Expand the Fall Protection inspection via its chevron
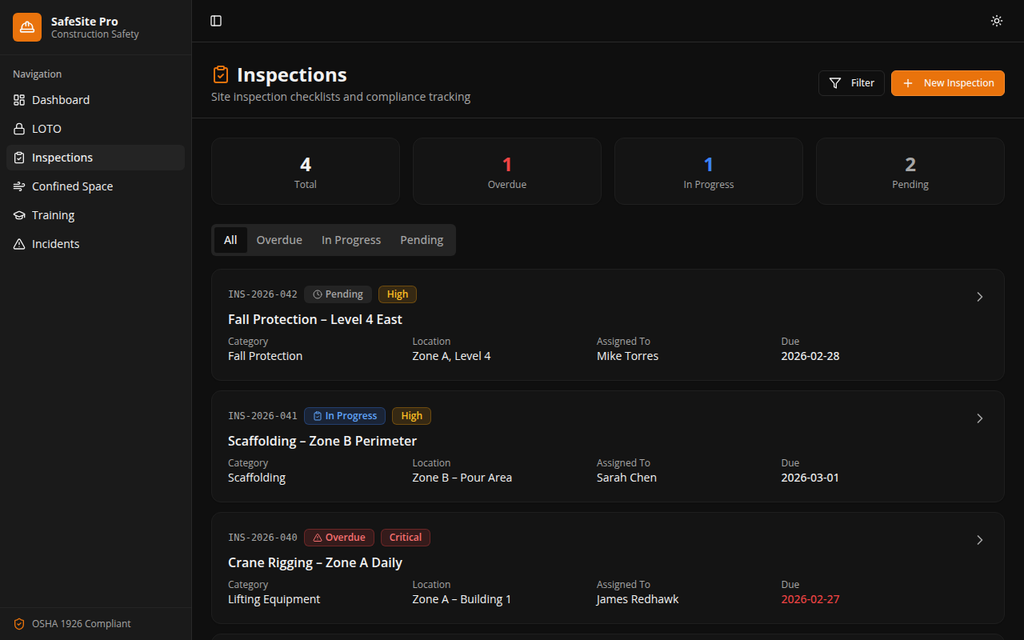Viewport: 1024px width, 640px height. [x=980, y=297]
